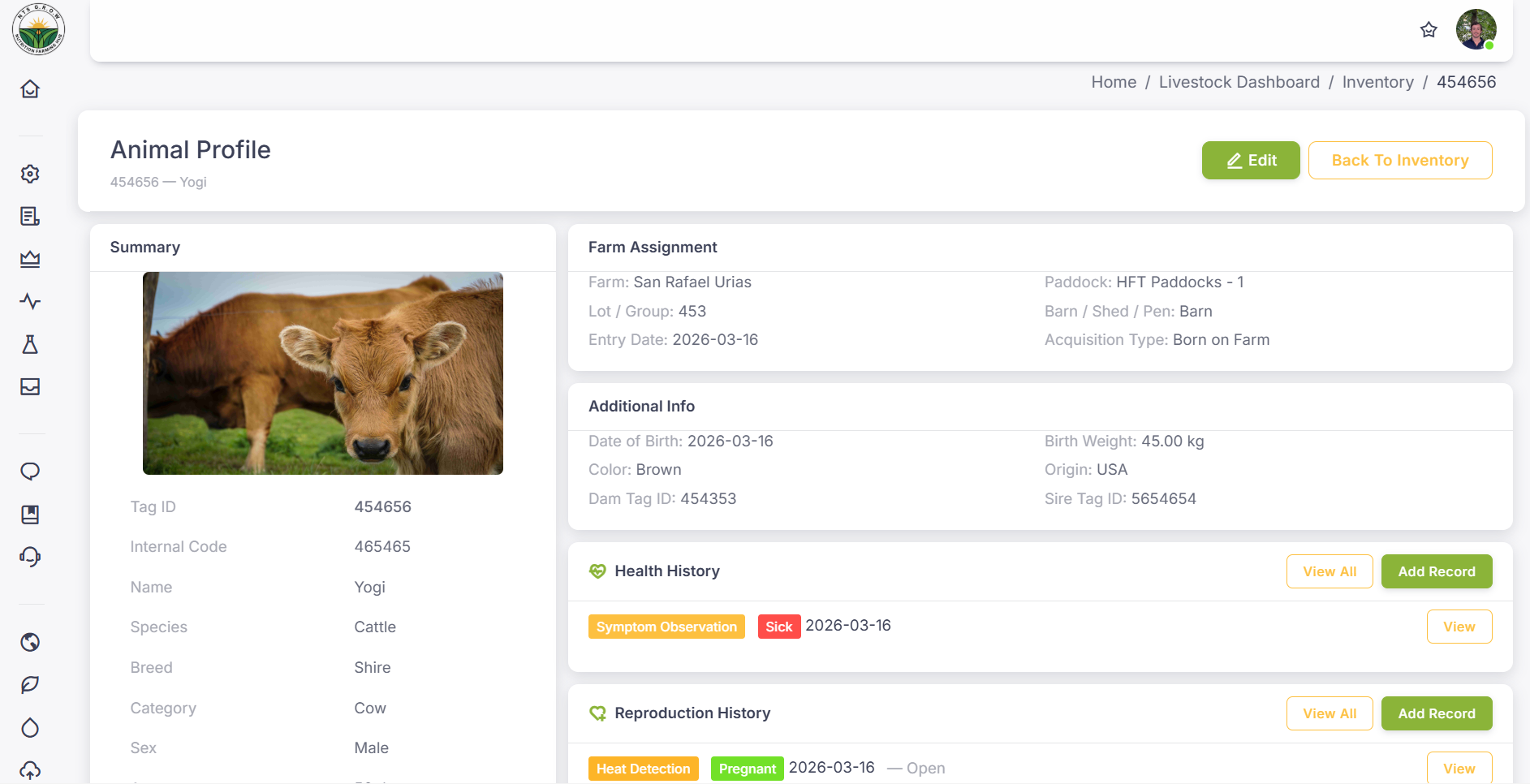Click Barn / Shed / Pen: Barn
The image size is (1530, 784).
click(1128, 312)
